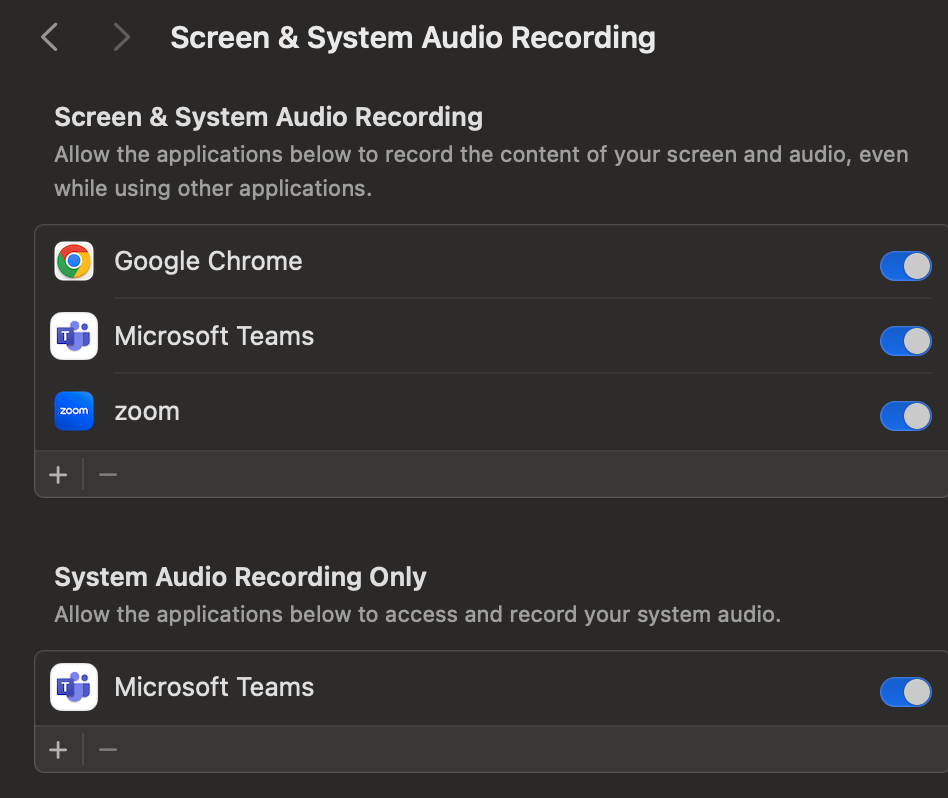The image size is (948, 798).
Task: Select Microsoft Teams label in screen recording list
Action: click(214, 336)
